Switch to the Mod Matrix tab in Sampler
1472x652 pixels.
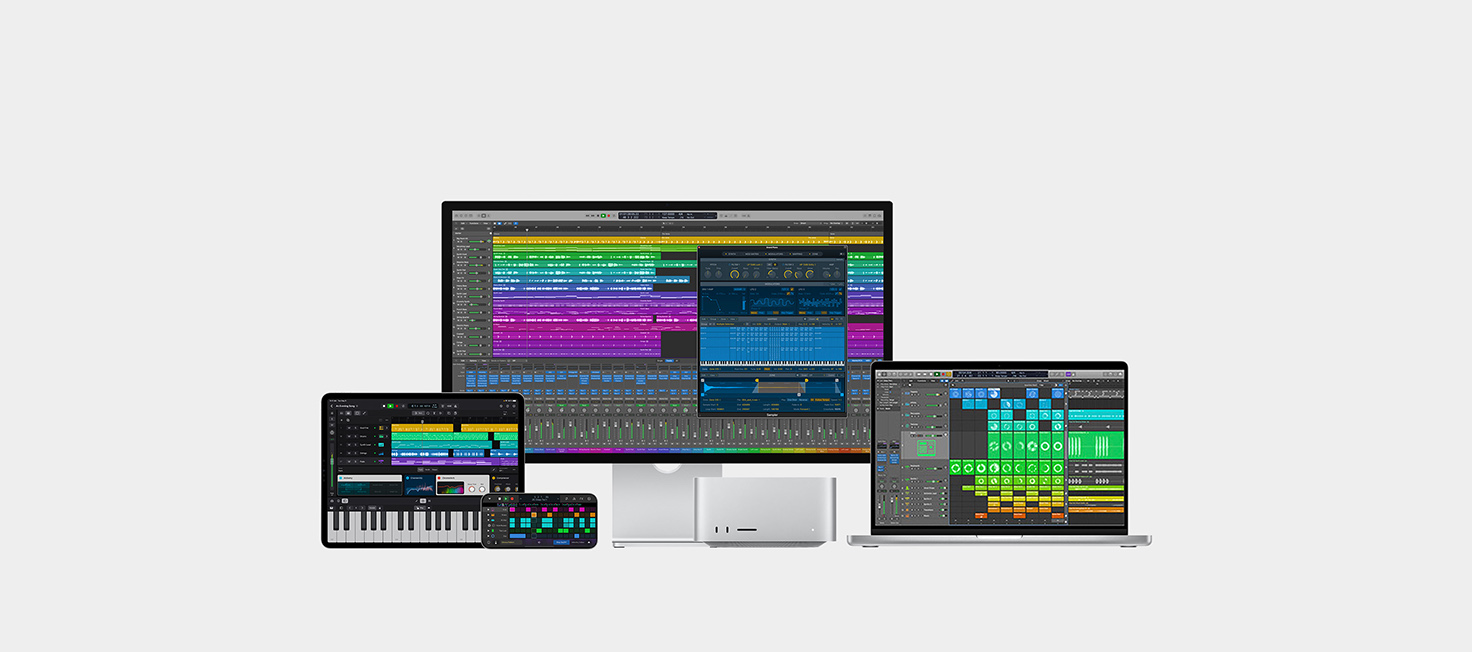click(x=751, y=254)
